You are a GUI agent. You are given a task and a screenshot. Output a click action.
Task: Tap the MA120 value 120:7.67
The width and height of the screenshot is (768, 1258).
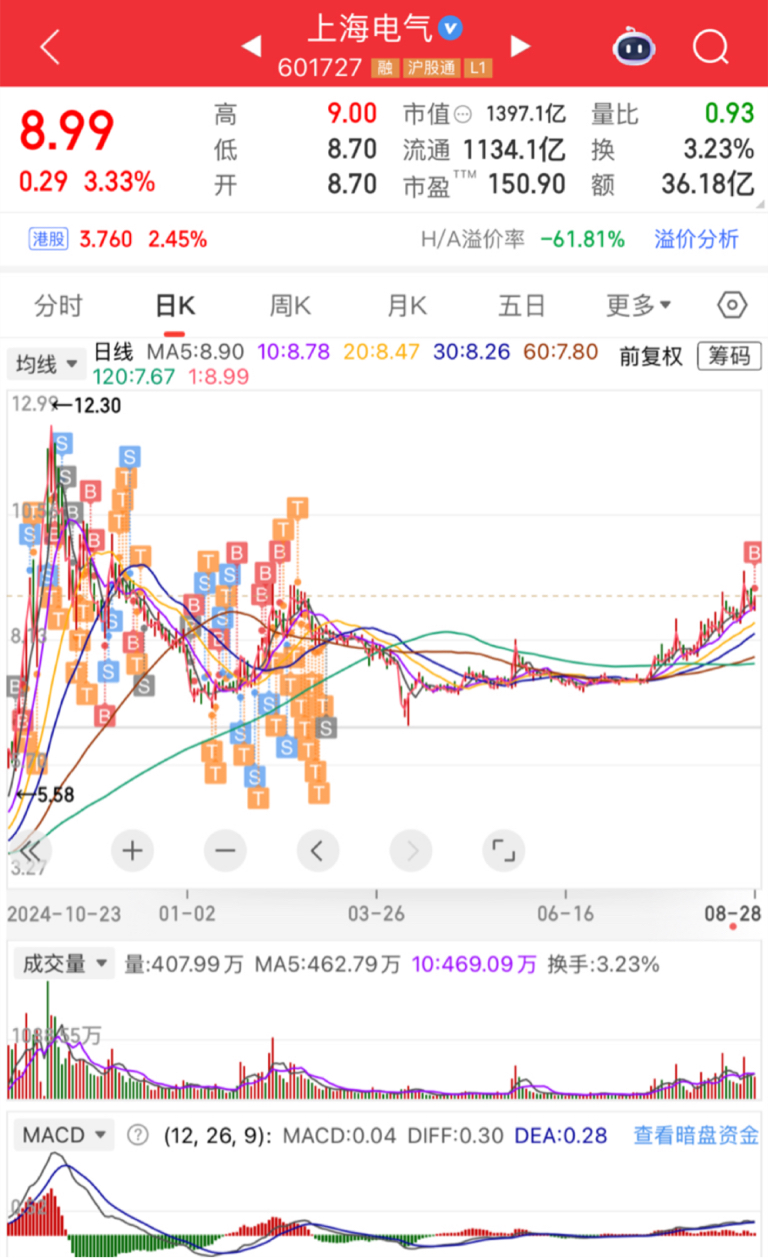(134, 377)
